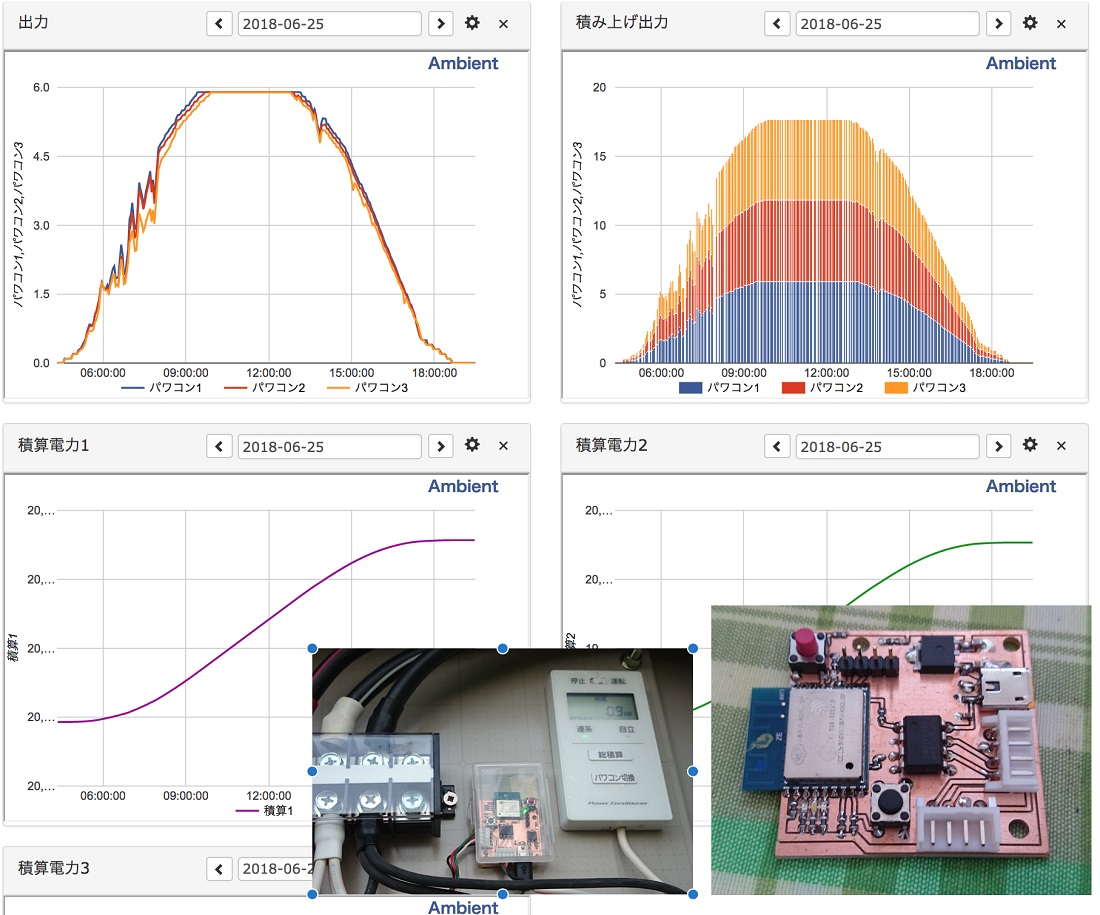Screen dimensions: 1100x915
Task: Click the date field in 出力 panel
Action: click(329, 23)
